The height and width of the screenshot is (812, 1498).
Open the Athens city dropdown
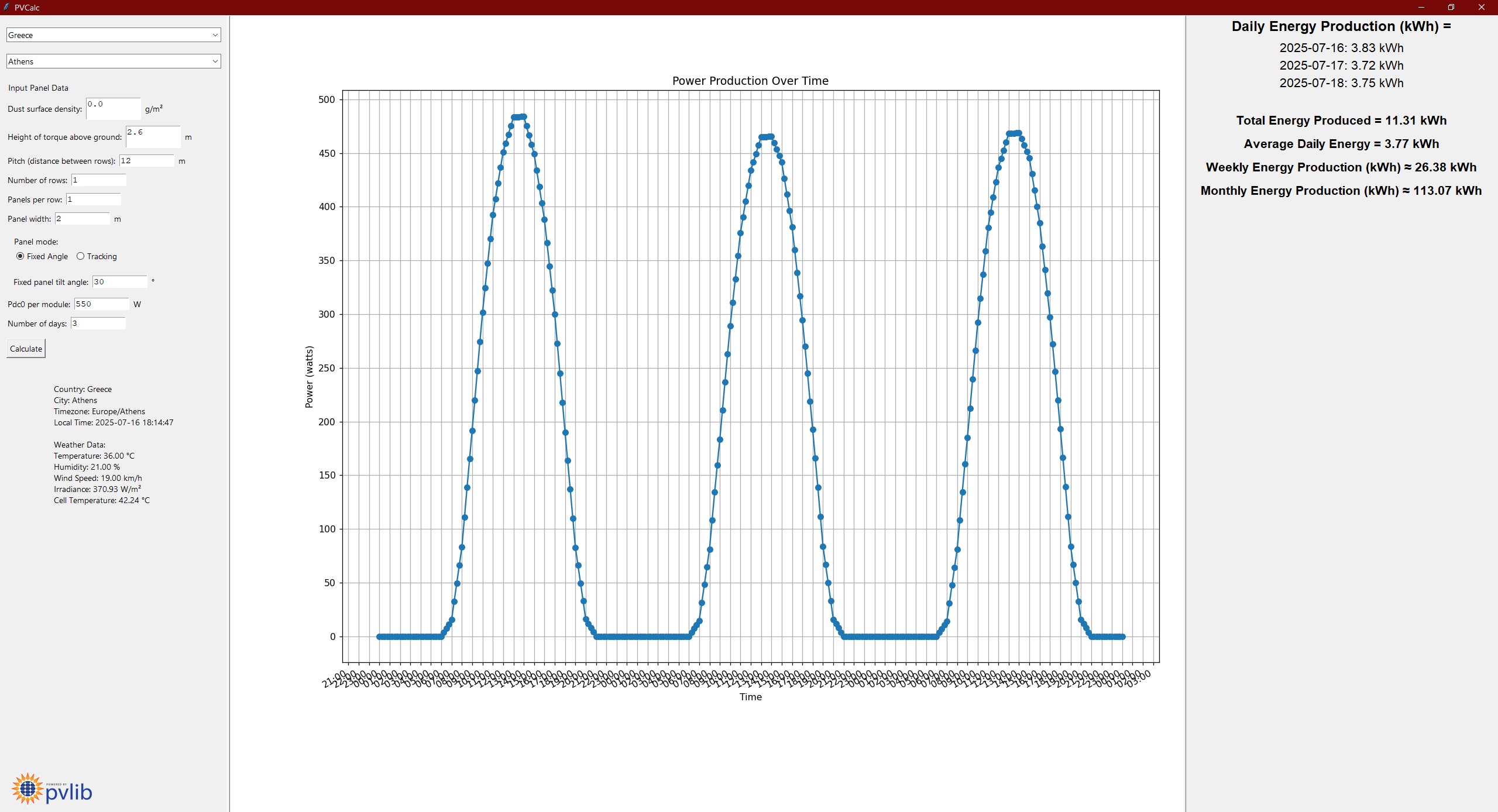tap(113, 61)
